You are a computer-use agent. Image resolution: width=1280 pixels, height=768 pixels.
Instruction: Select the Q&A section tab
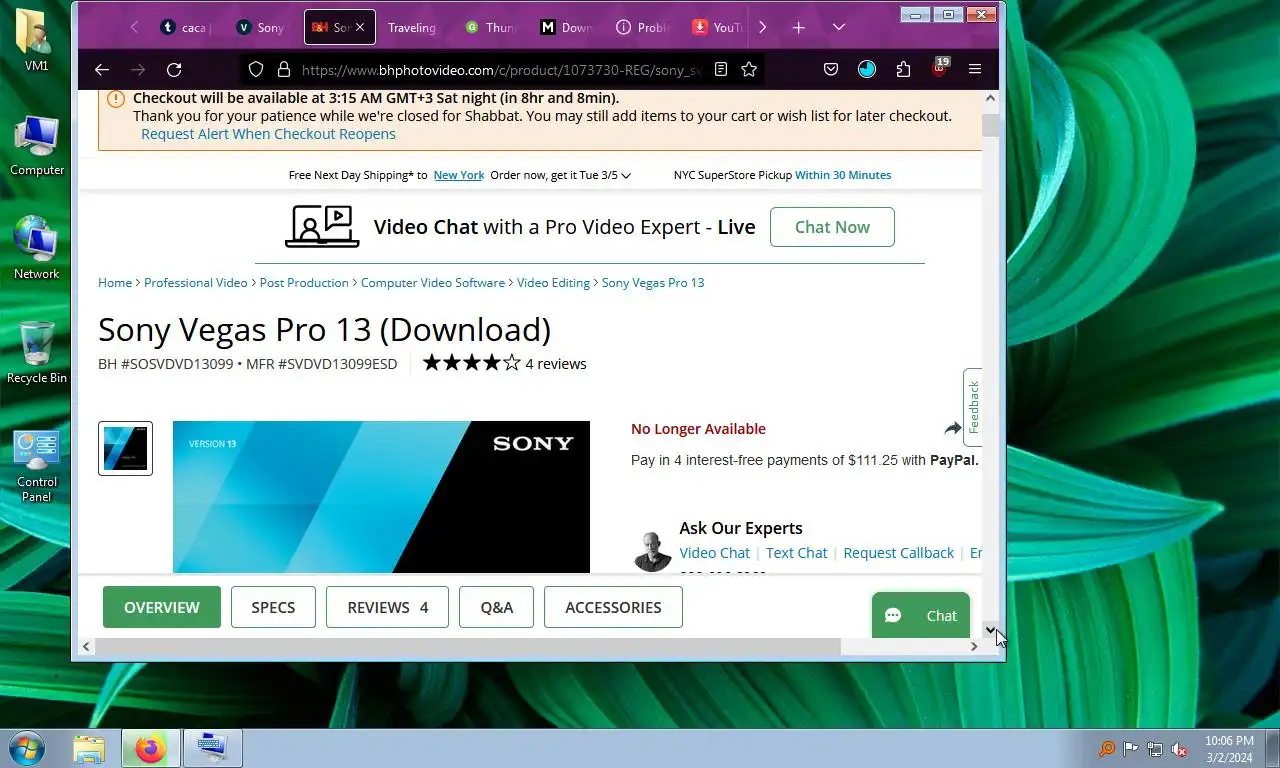pyautogui.click(x=496, y=607)
